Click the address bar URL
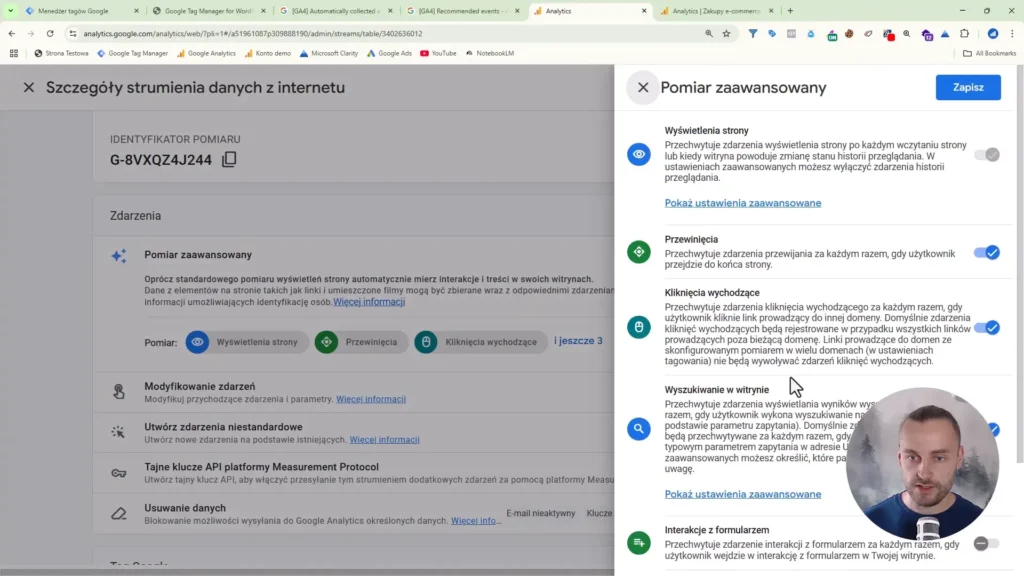This screenshot has height=576, width=1024. (x=253, y=33)
